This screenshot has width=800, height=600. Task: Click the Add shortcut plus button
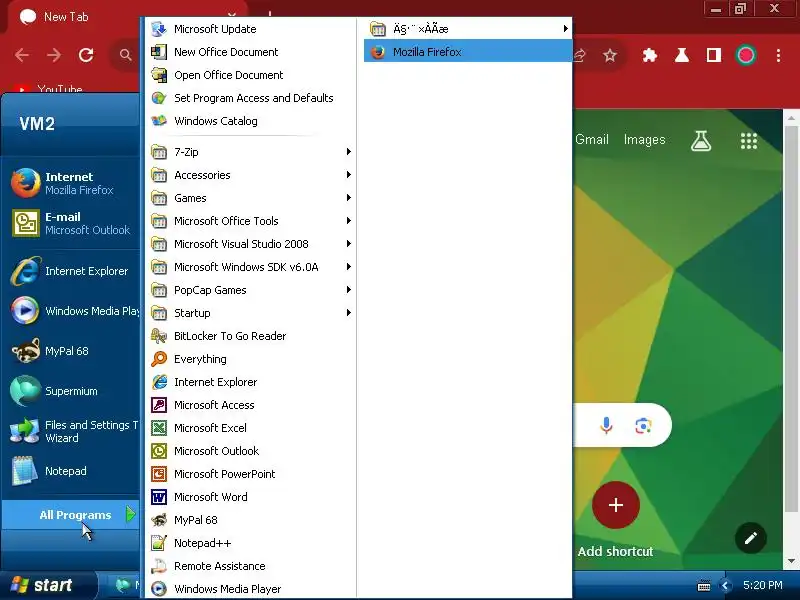click(616, 505)
